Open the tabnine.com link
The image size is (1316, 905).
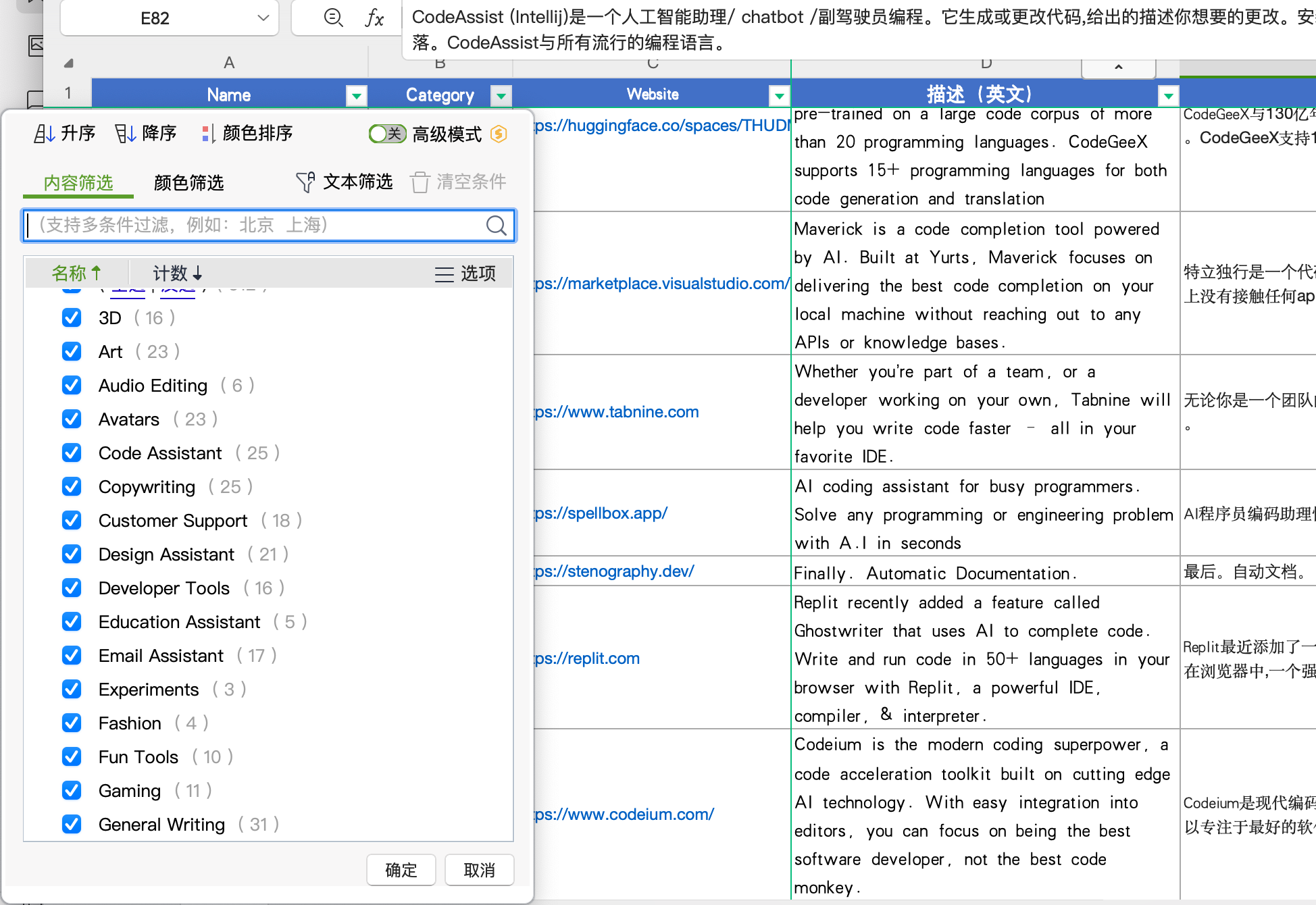[617, 412]
